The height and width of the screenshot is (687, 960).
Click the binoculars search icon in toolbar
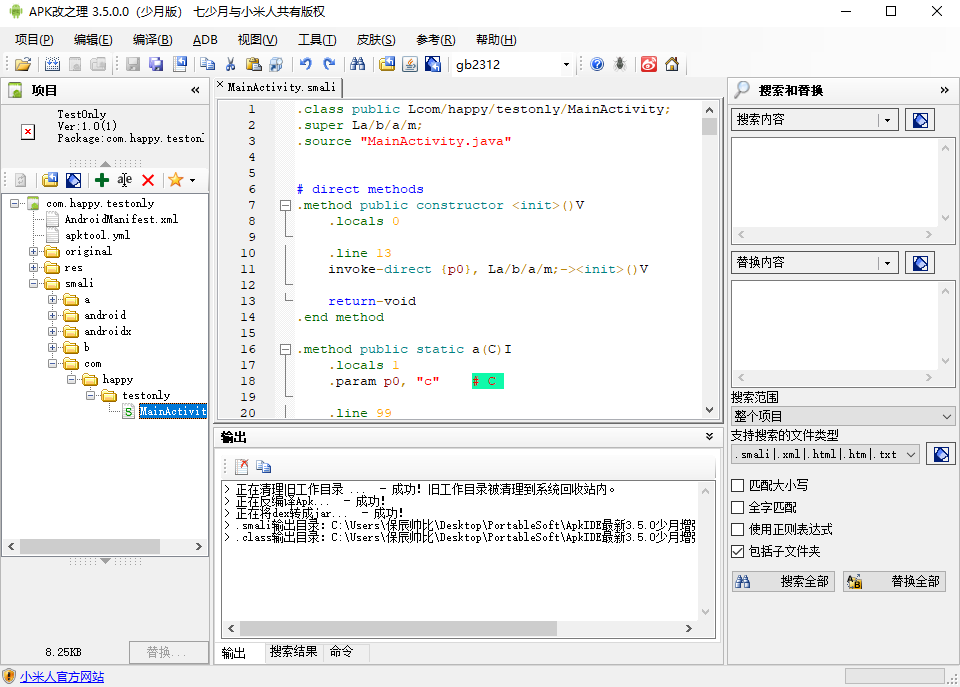[358, 65]
